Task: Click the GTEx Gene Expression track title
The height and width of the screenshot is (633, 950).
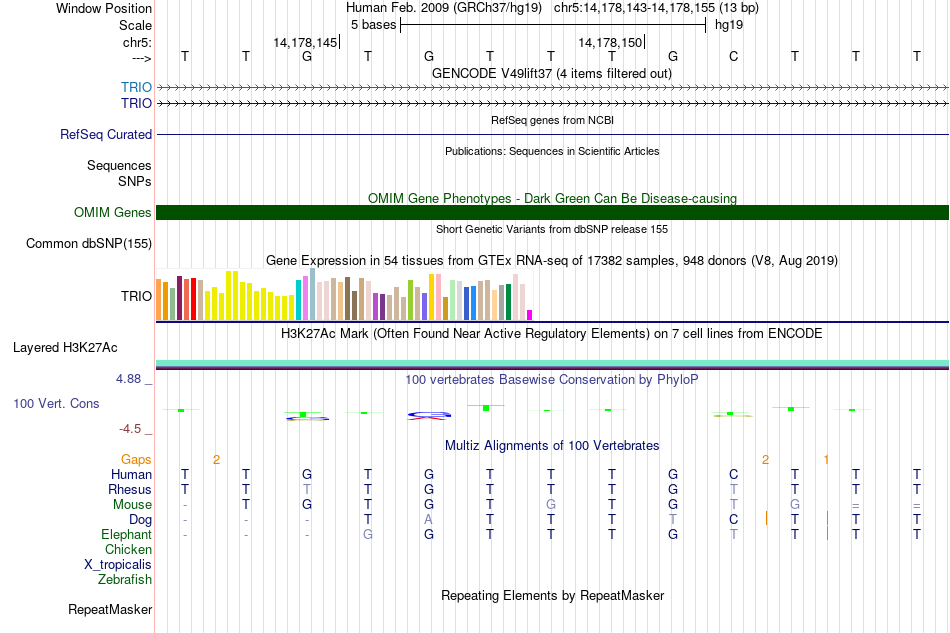Action: point(552,261)
